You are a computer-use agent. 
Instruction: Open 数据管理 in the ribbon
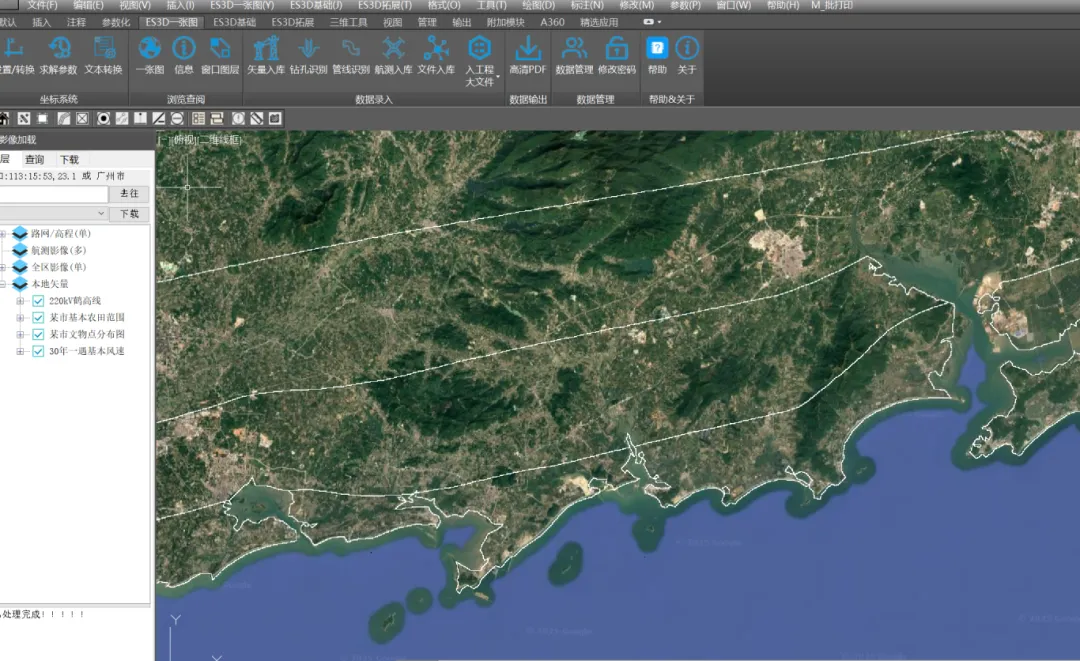(x=574, y=48)
